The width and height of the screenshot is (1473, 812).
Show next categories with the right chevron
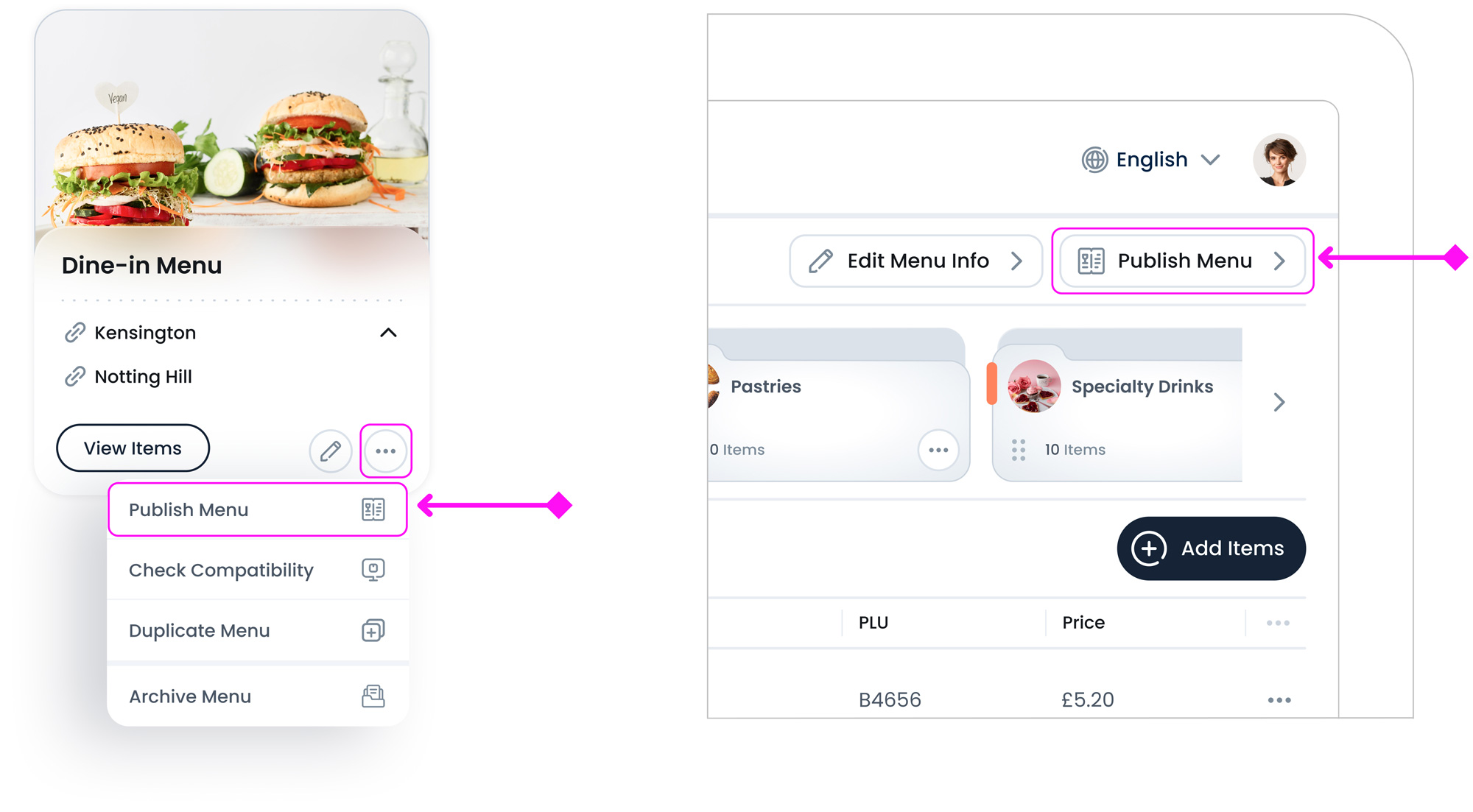[1279, 402]
